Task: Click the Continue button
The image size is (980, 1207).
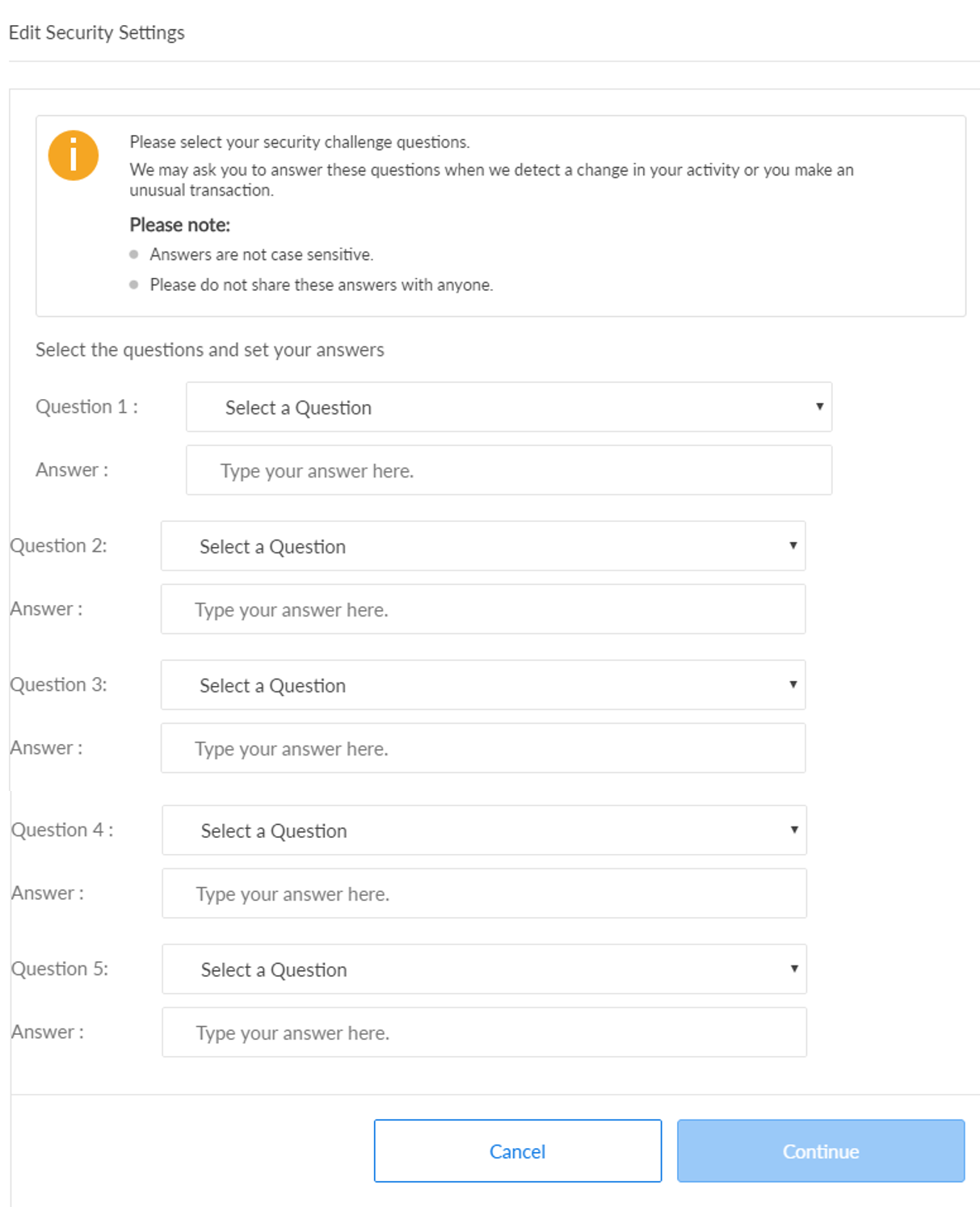Action: [820, 1151]
